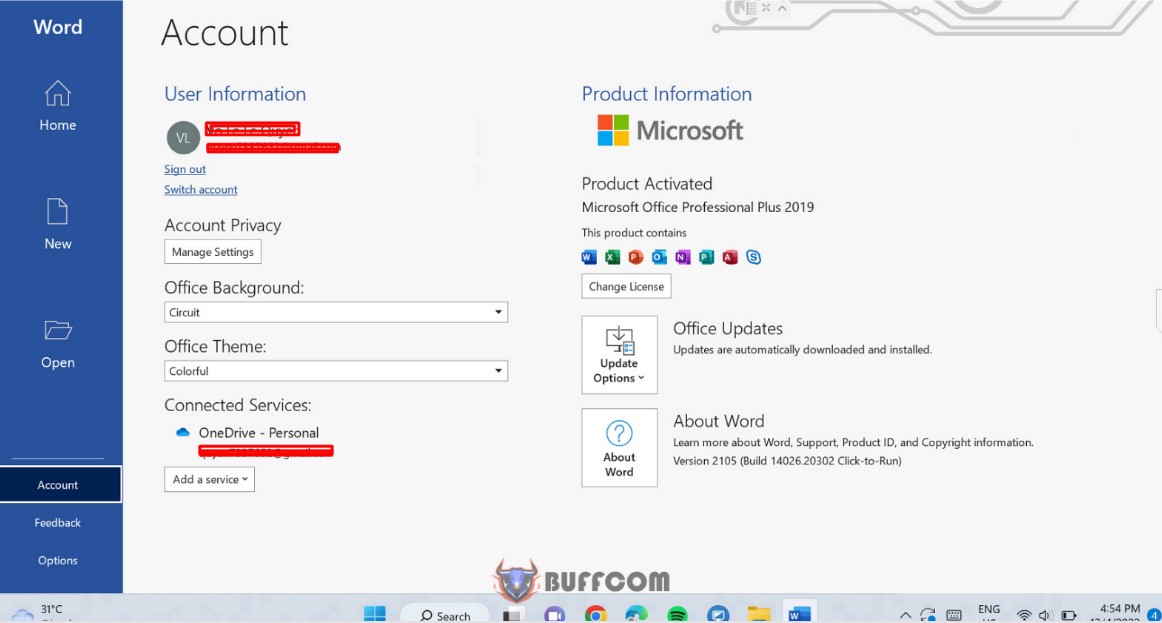Click the VL user avatar
1162x623 pixels.
point(182,138)
